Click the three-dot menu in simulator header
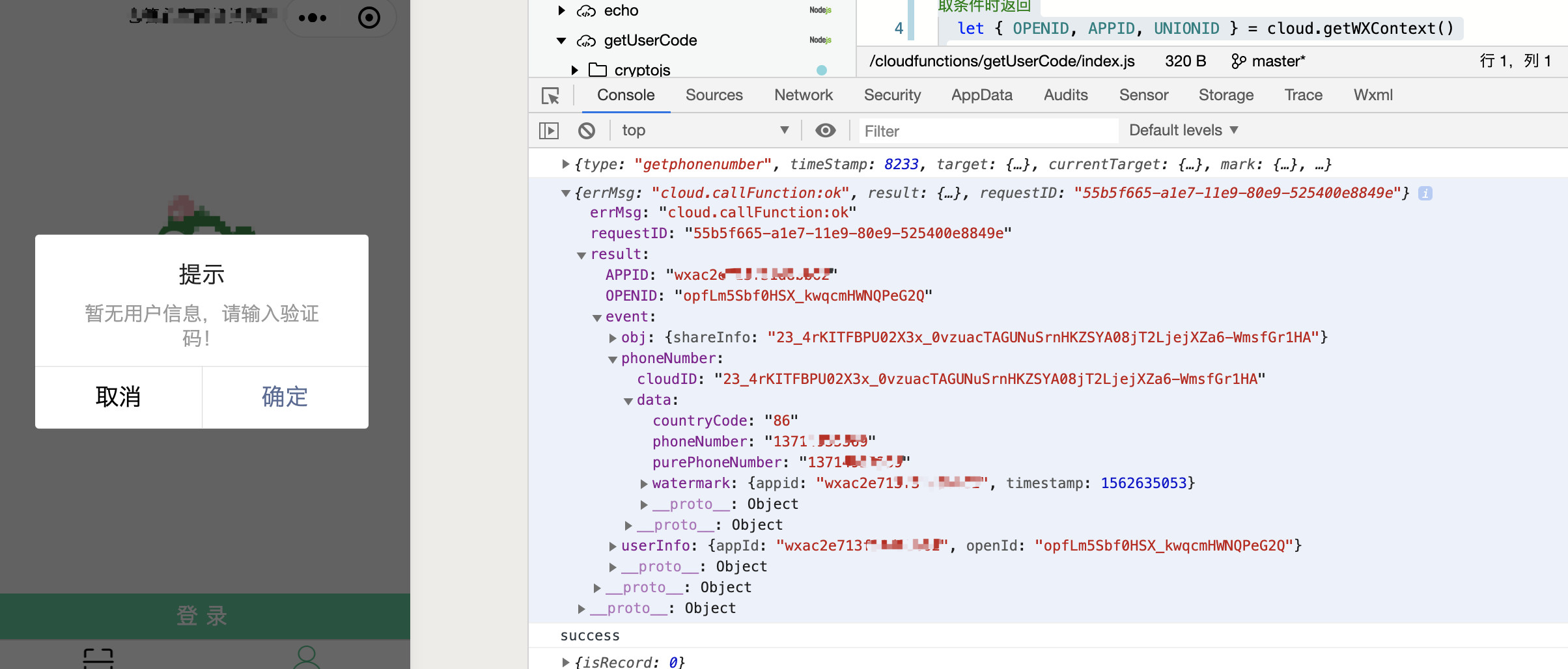1568x669 pixels. click(x=313, y=18)
